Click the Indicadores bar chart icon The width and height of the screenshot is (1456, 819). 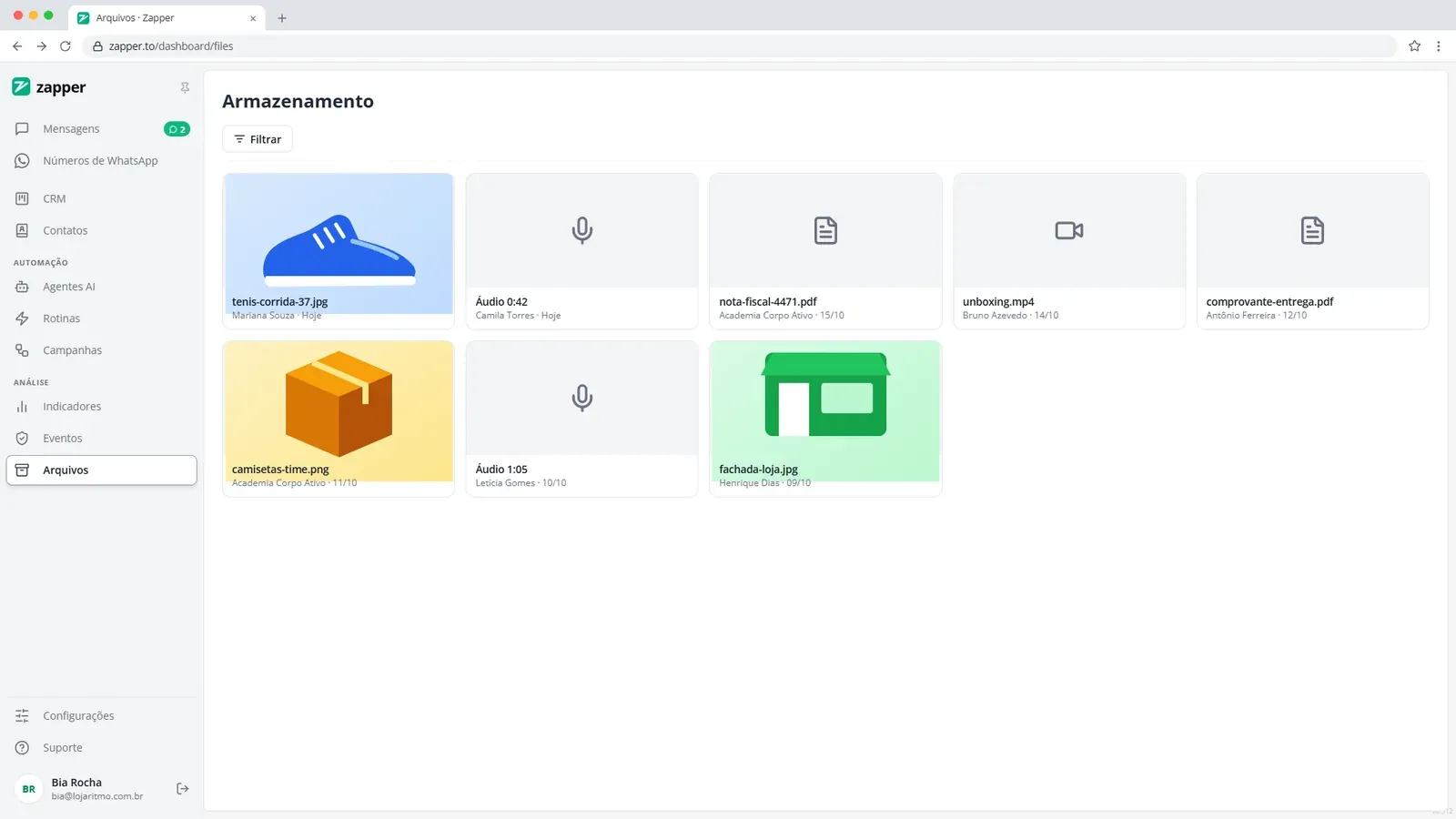(x=22, y=407)
